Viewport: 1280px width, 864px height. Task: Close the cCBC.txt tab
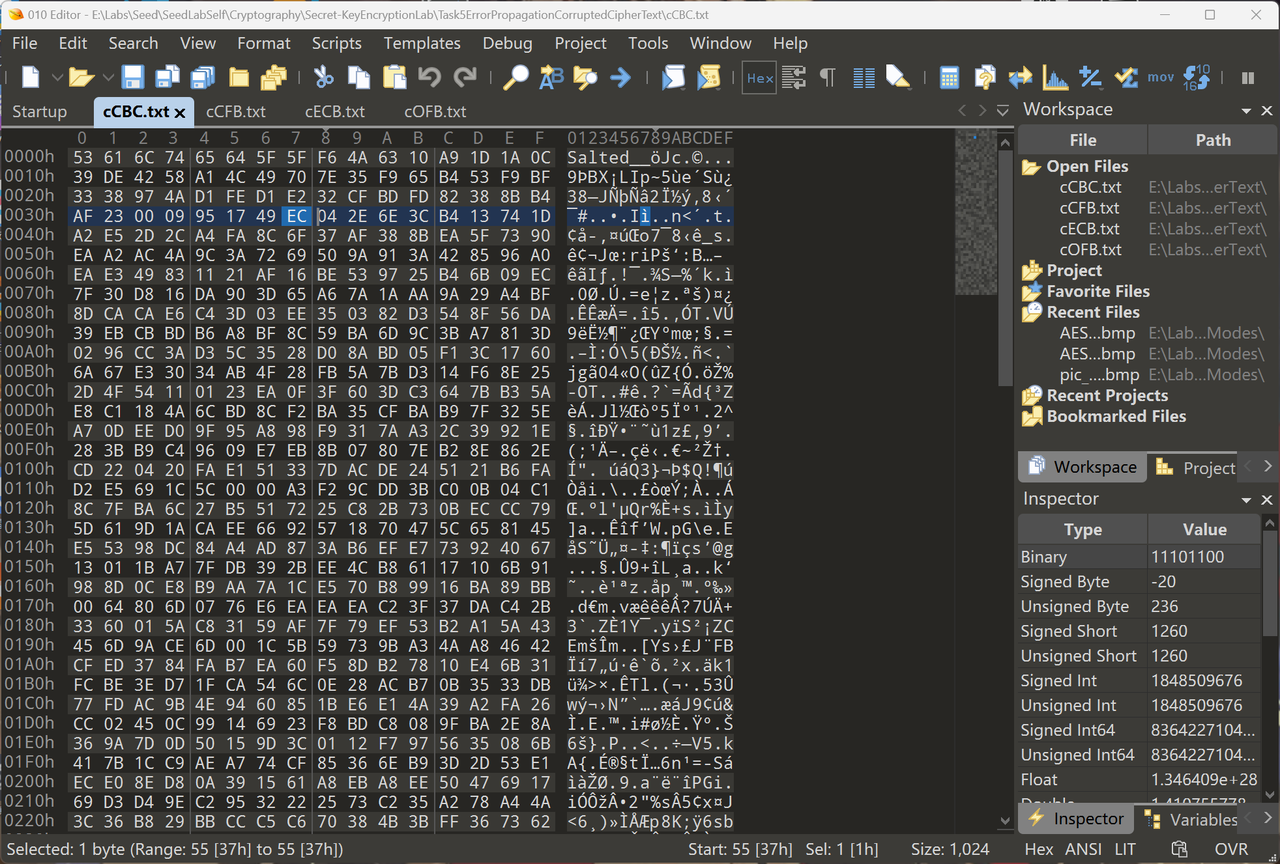coord(180,112)
